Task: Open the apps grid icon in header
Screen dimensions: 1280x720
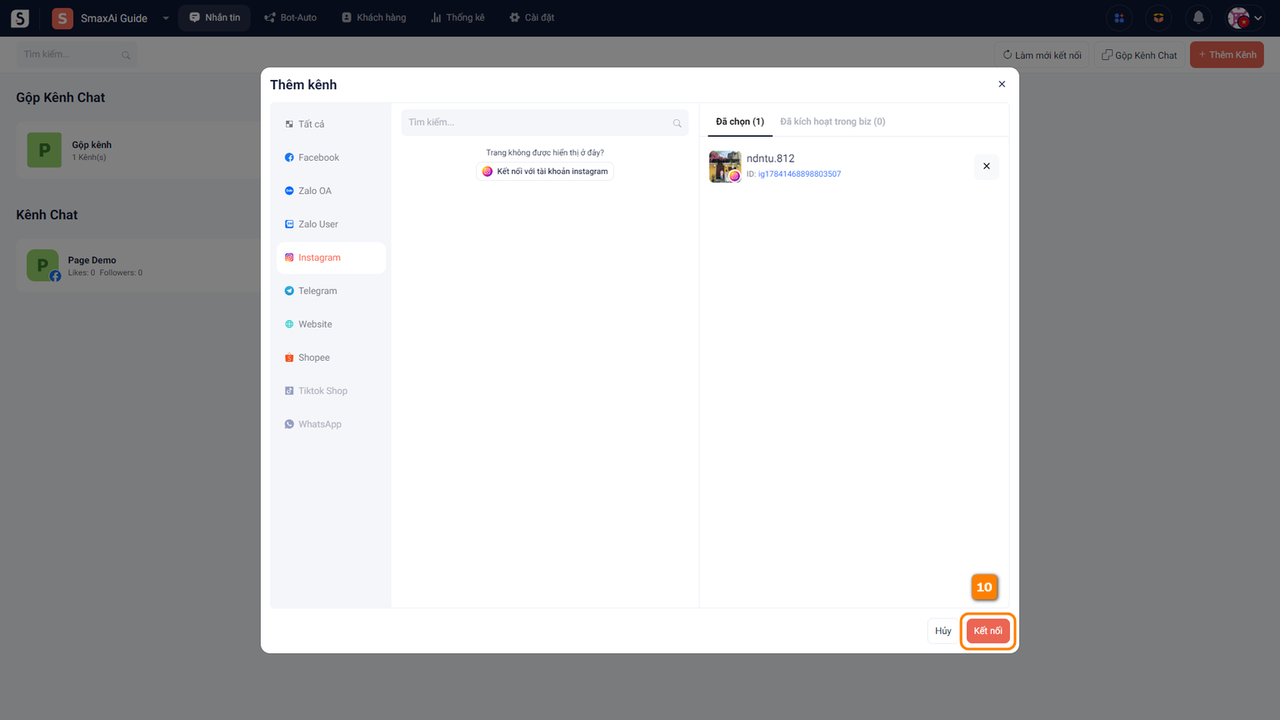Action: pos(1119,18)
